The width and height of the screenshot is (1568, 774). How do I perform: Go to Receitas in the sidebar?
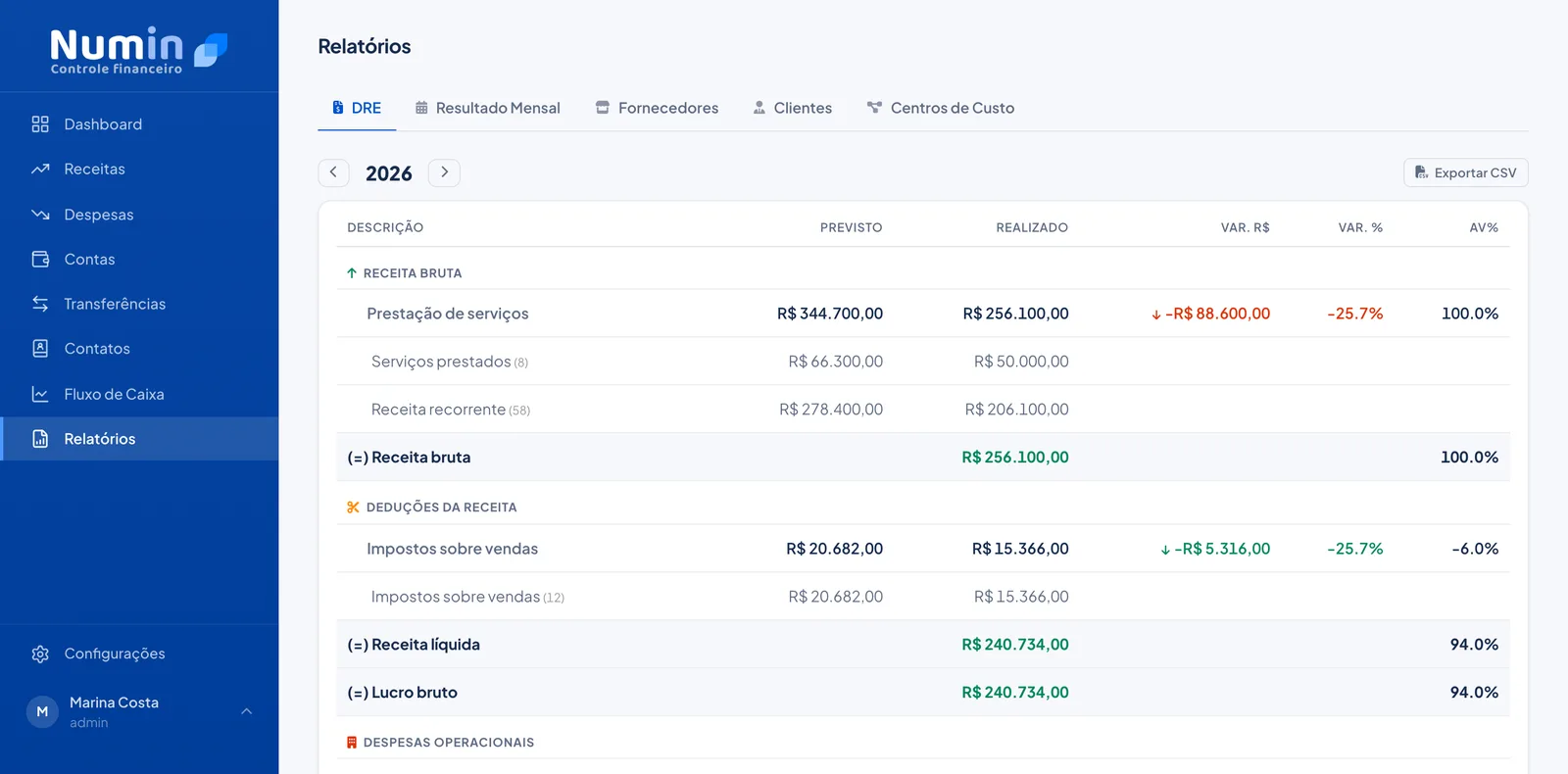pos(139,169)
